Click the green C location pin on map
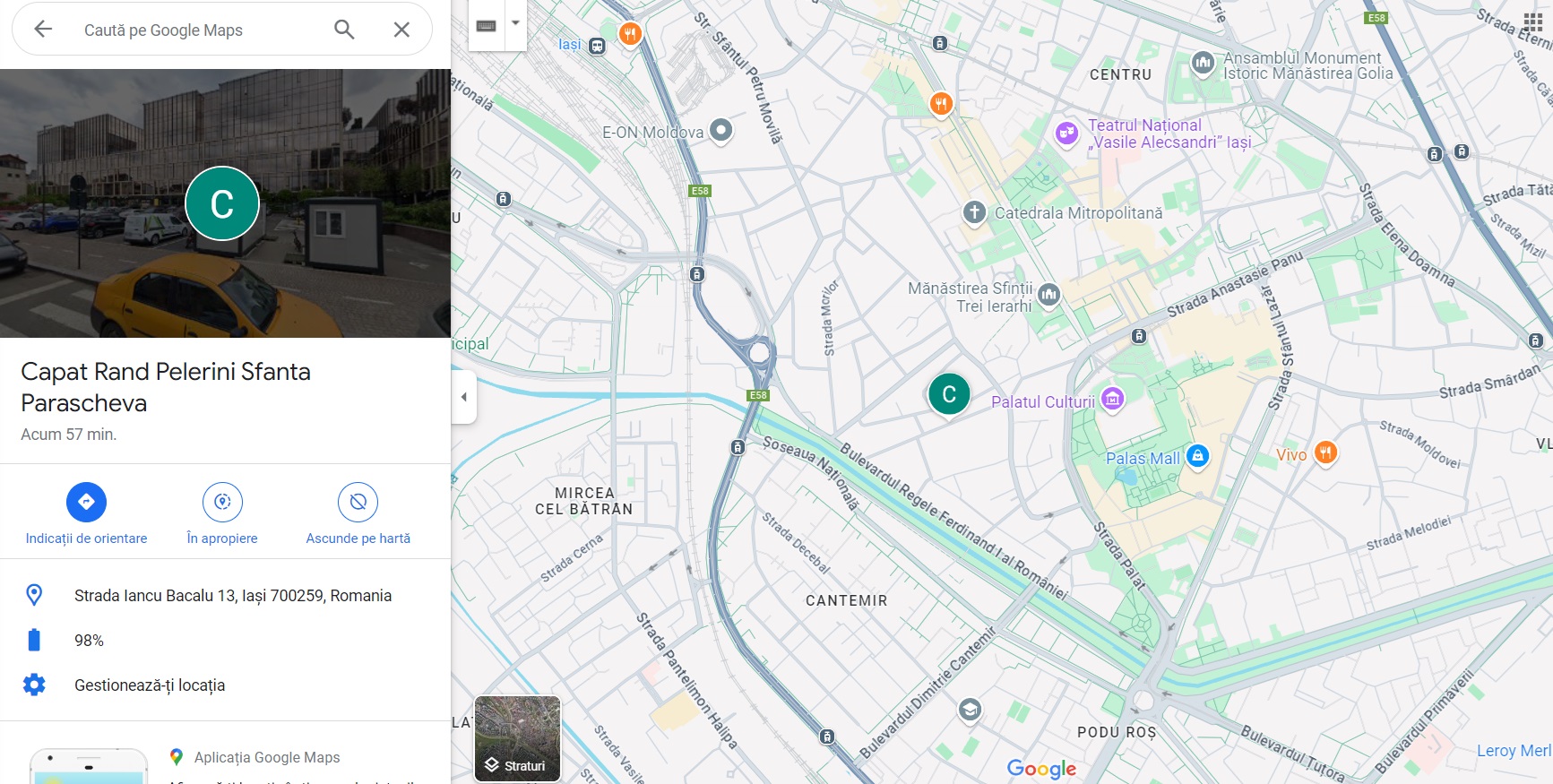The height and width of the screenshot is (784, 1553). [949, 394]
